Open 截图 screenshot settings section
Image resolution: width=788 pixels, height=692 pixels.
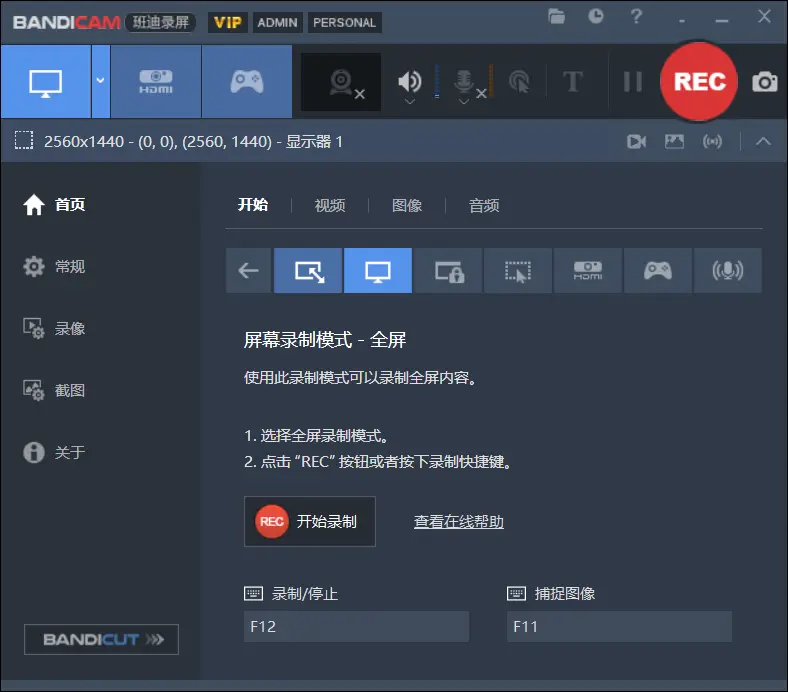[x=54, y=390]
